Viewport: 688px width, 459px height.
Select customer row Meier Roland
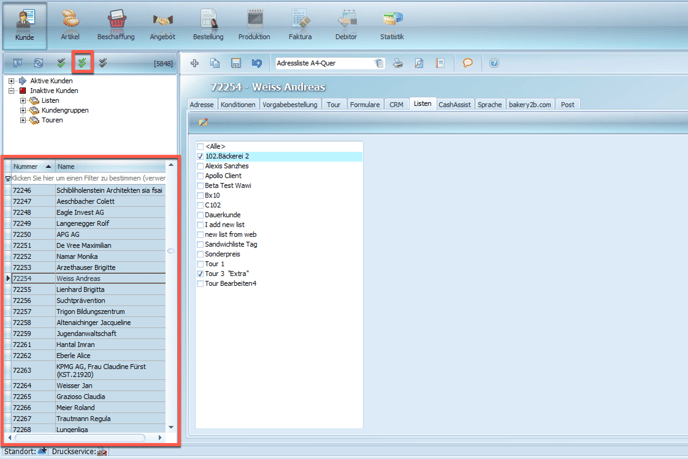pos(89,408)
